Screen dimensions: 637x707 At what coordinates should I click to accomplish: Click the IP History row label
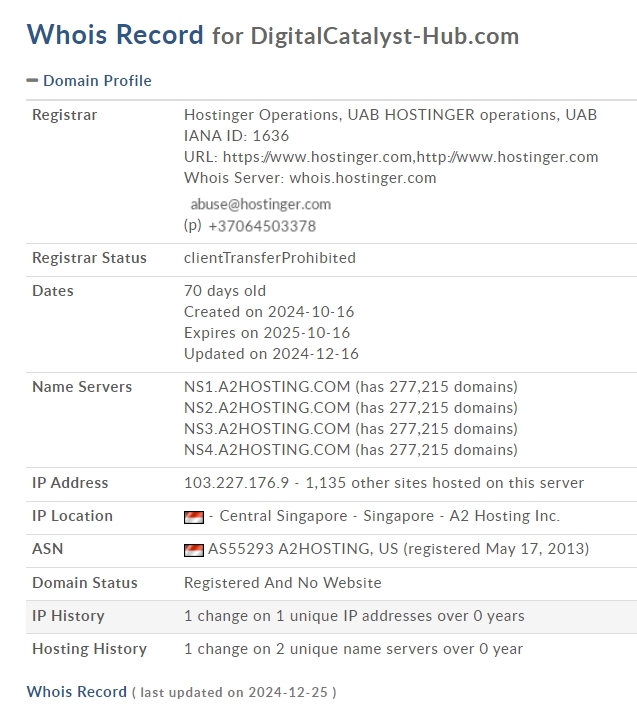pyautogui.click(x=68, y=616)
